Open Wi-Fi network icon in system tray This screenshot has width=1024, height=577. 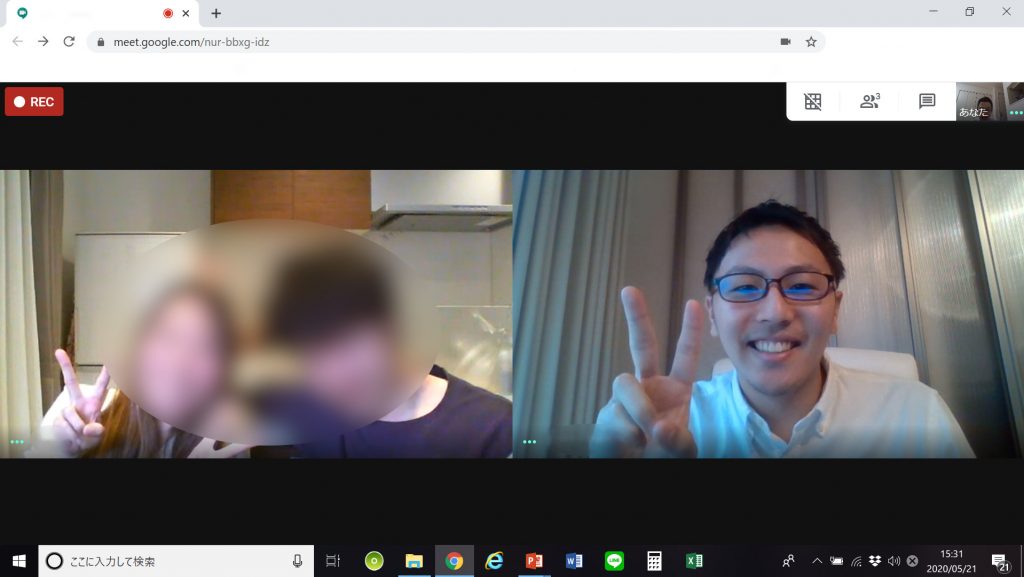click(856, 561)
